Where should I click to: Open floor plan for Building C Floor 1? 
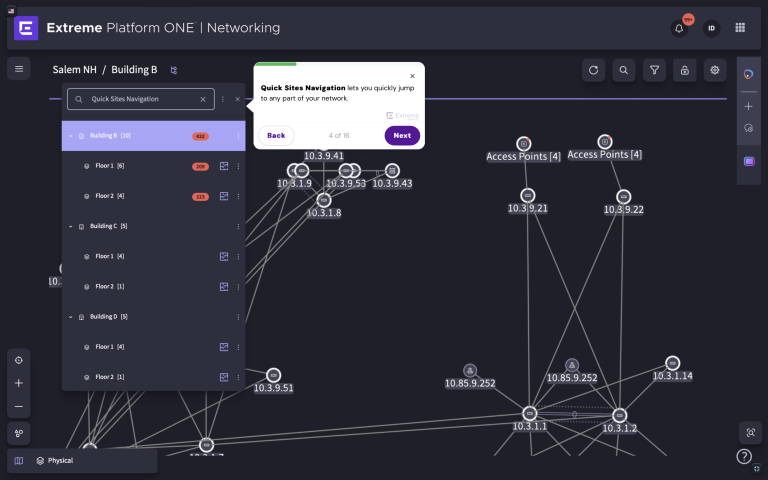[224, 257]
